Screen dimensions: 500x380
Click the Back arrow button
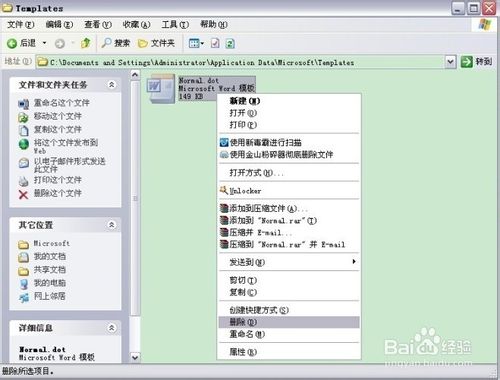[x=12, y=43]
